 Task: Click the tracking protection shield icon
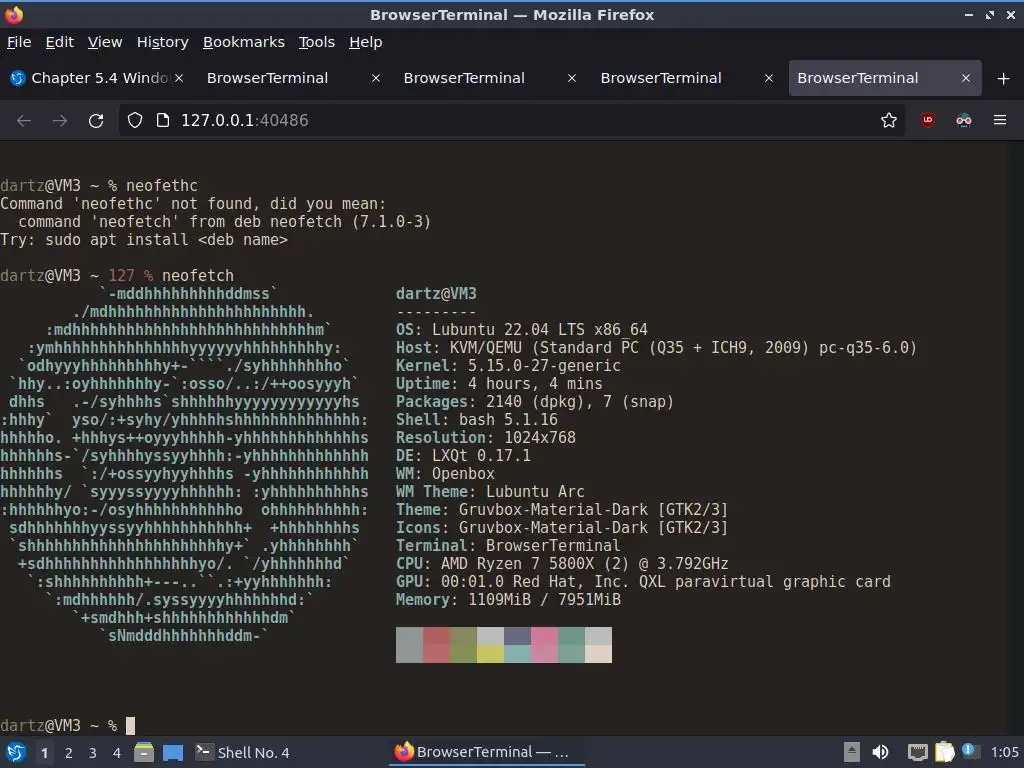tap(135, 120)
